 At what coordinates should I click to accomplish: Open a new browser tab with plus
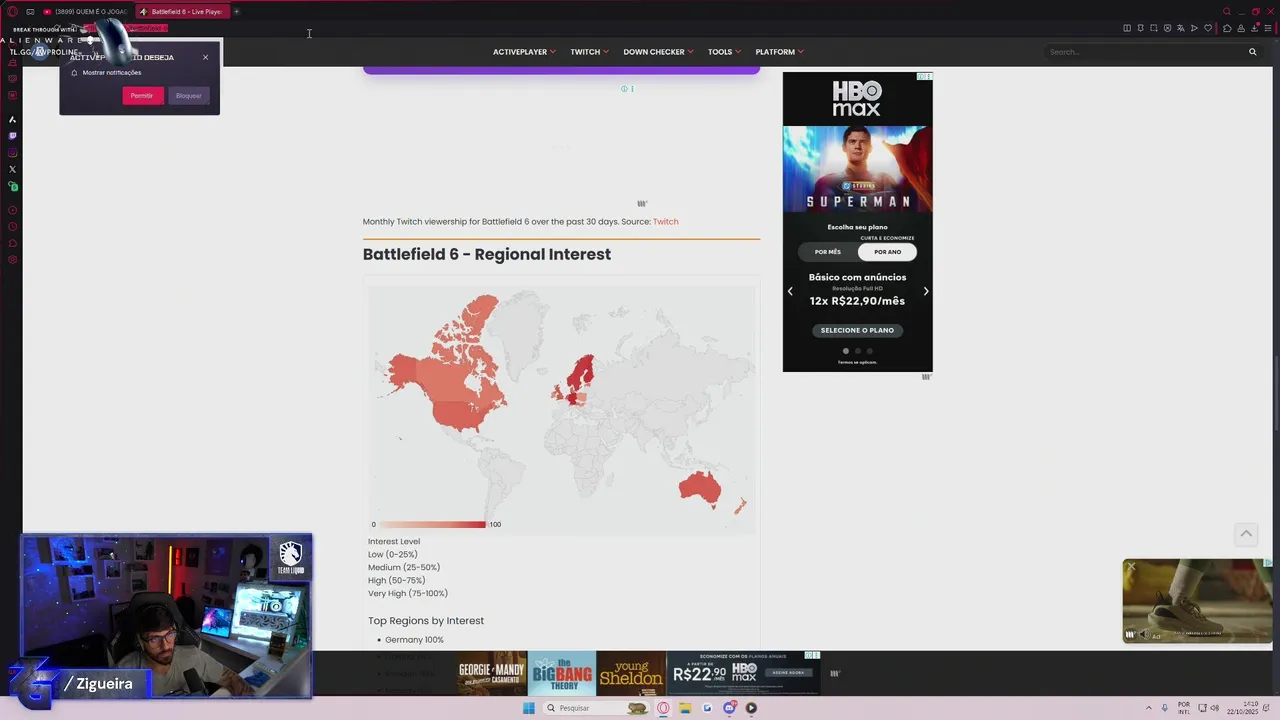[237, 12]
